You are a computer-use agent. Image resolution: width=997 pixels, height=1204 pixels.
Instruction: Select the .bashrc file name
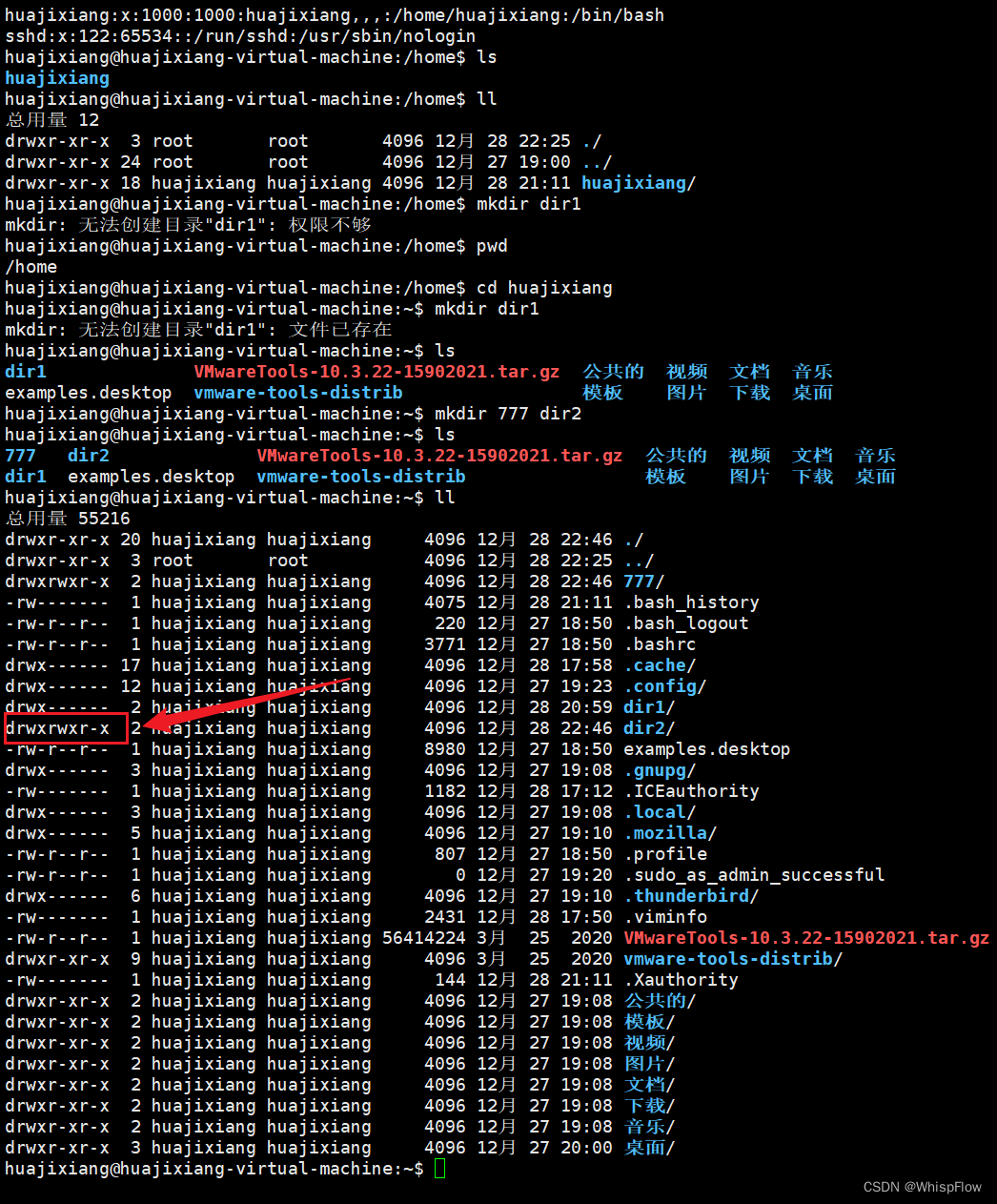click(662, 643)
